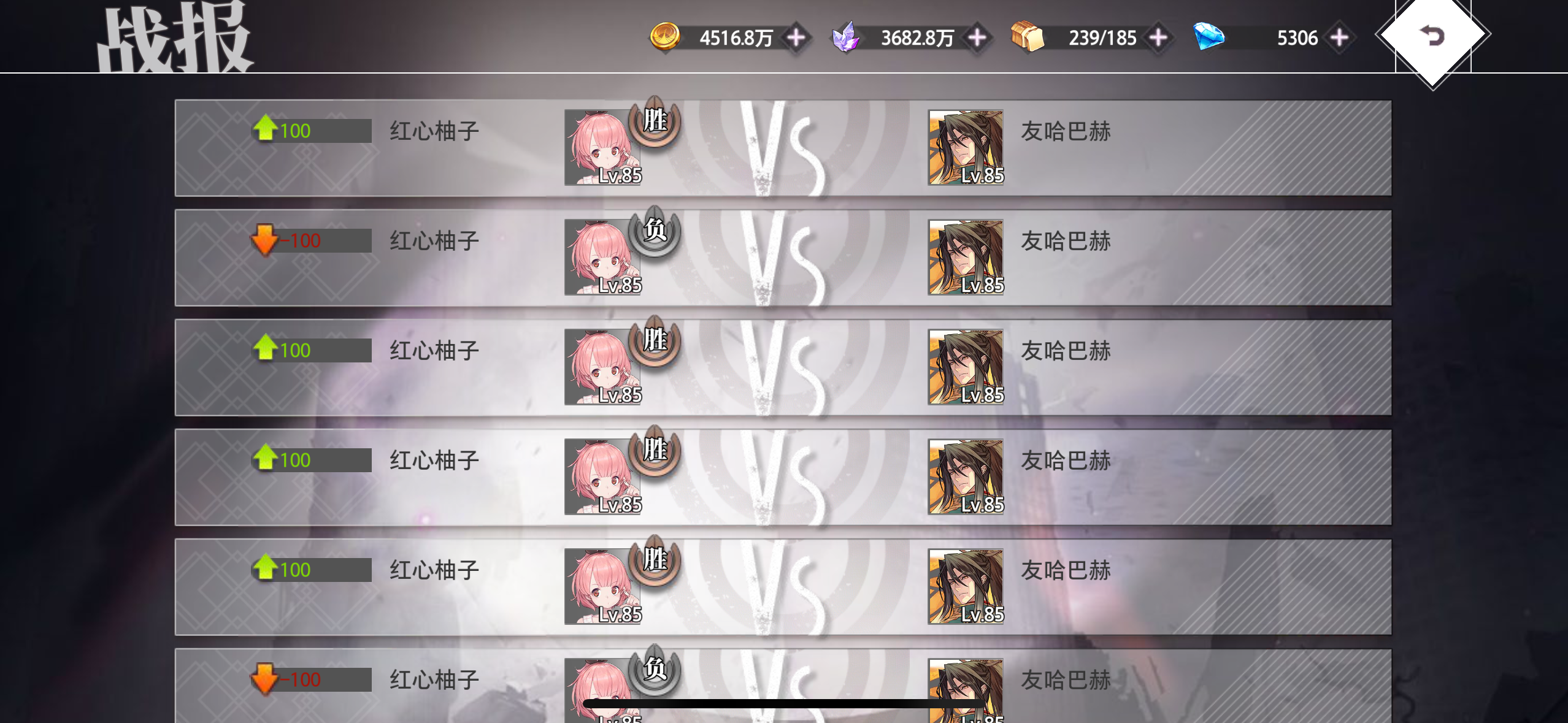Open the fourth battle record entry
Image resolution: width=1568 pixels, height=723 pixels.
[783, 478]
